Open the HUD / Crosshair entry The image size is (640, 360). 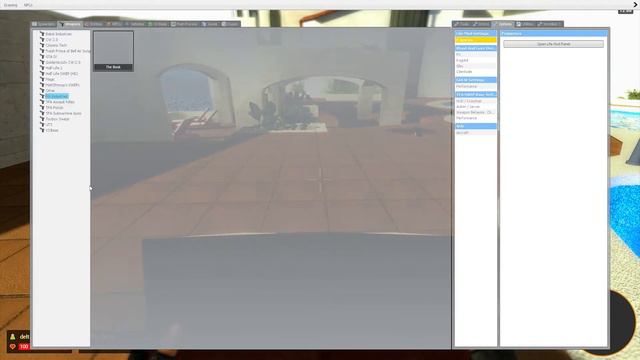point(476,101)
